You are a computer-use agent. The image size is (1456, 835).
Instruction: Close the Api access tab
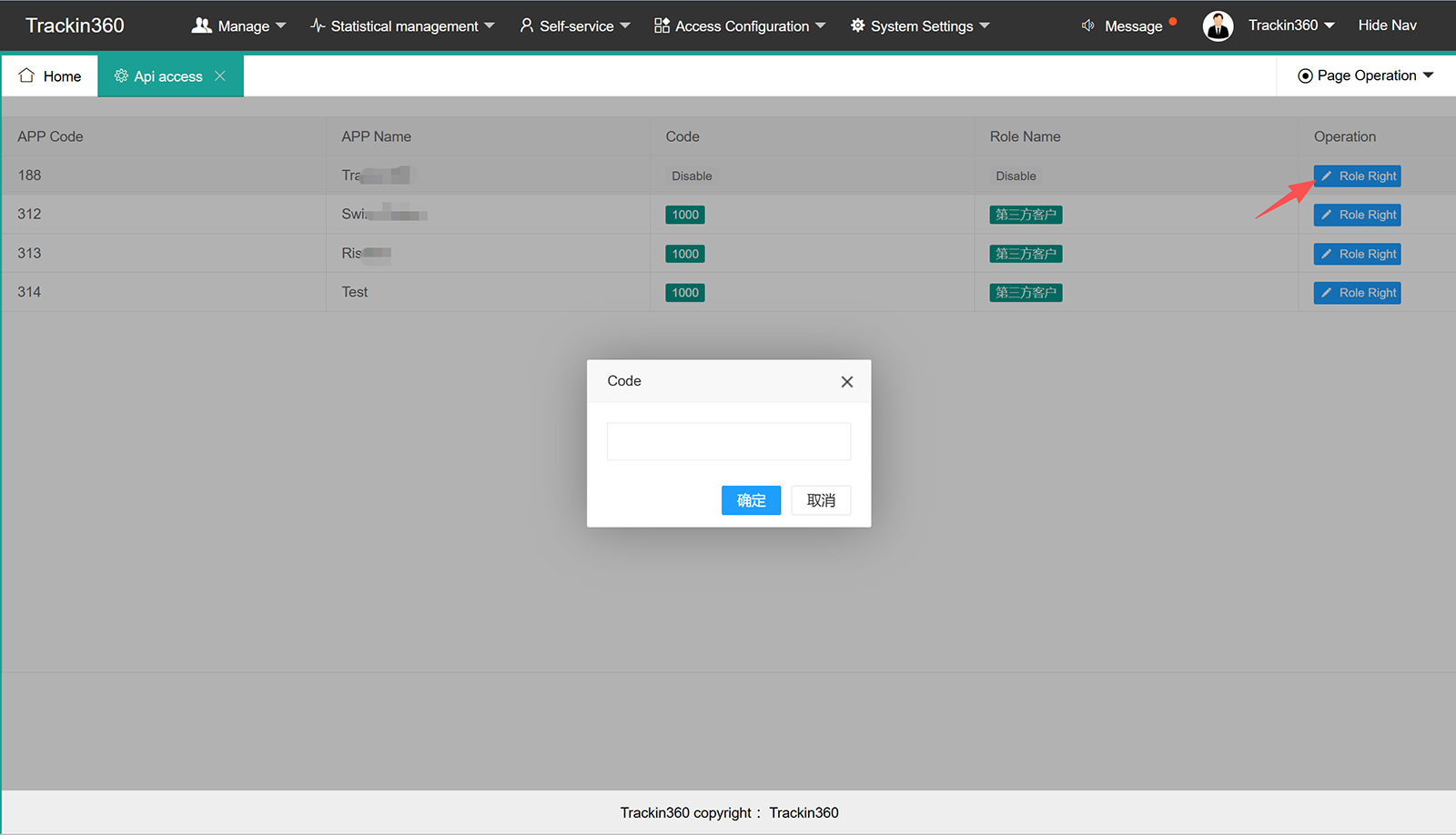(220, 76)
